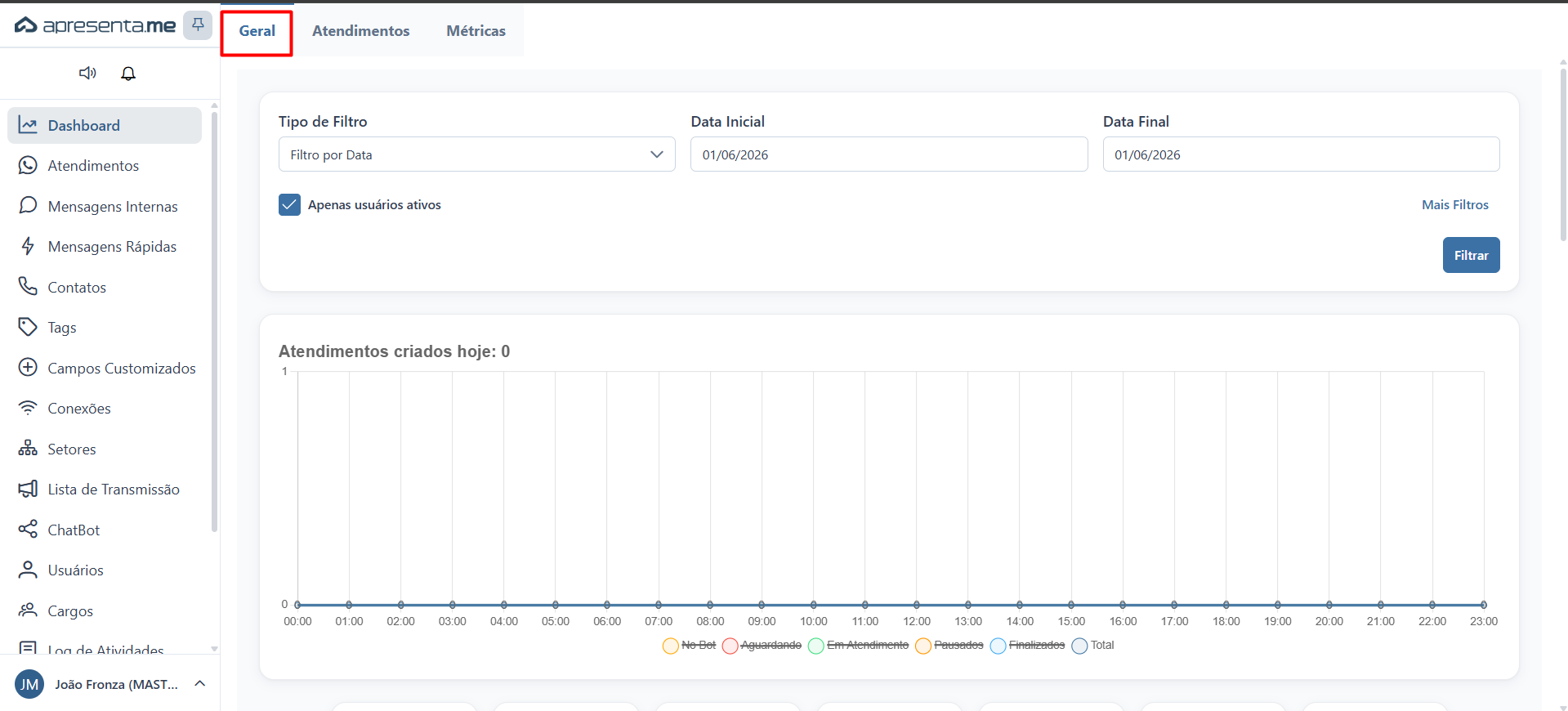Switch to the Métricas tab

pos(476,31)
